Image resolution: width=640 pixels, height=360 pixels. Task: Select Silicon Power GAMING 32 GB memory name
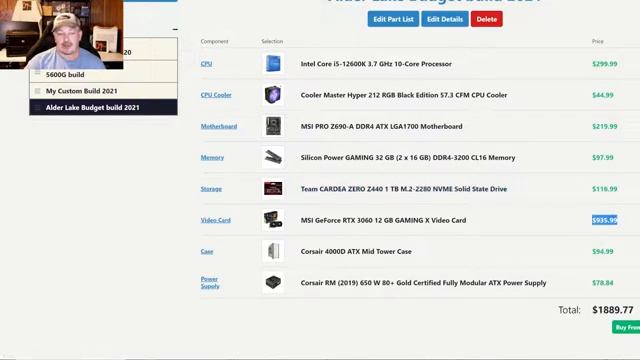pyautogui.click(x=408, y=158)
